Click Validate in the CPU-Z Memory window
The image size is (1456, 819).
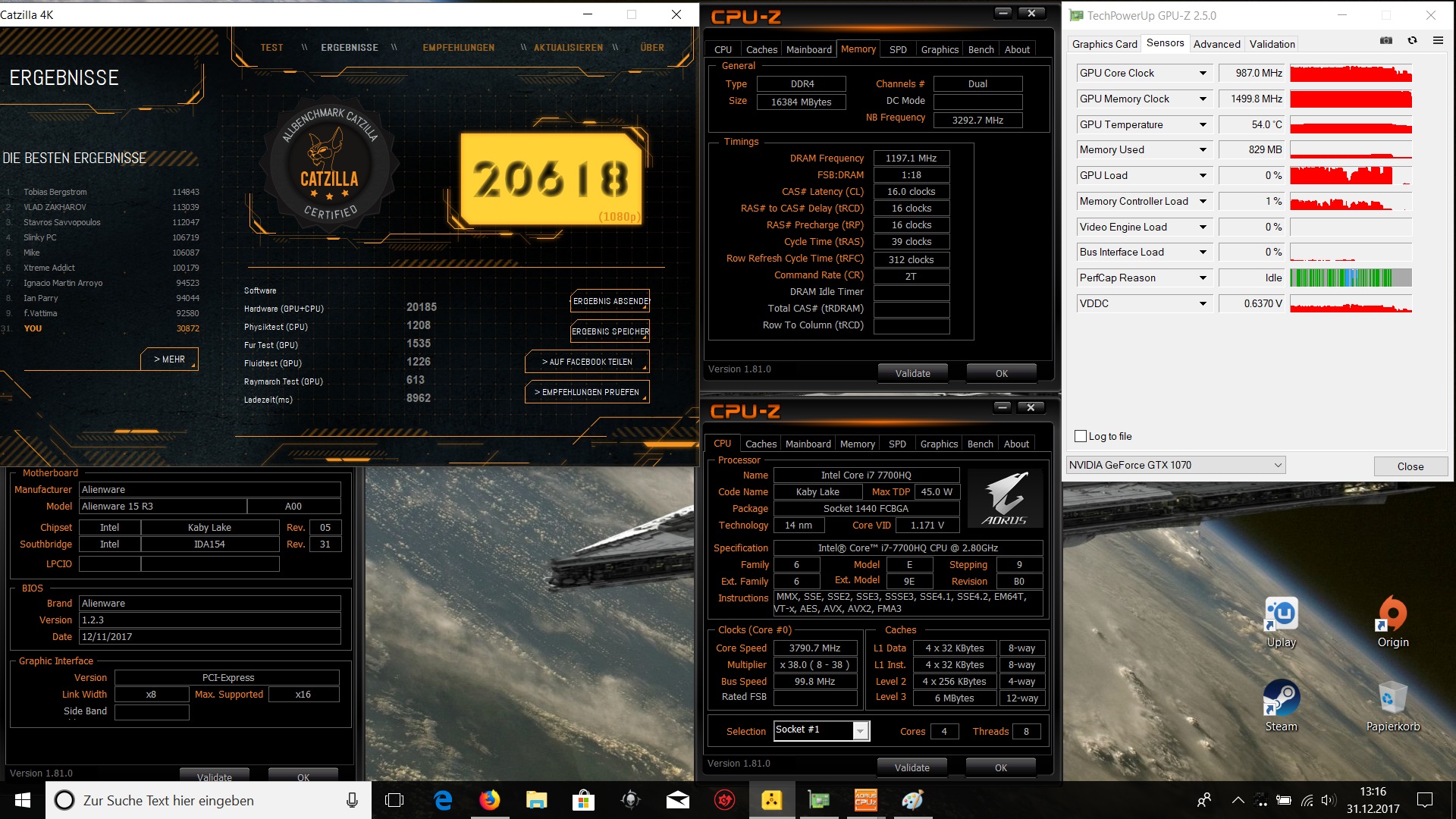point(913,373)
